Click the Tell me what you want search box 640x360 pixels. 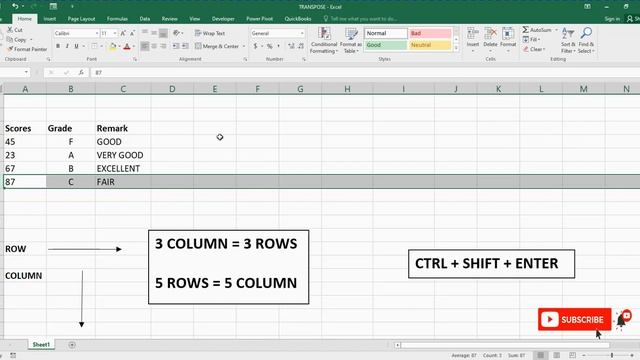click(x=360, y=19)
